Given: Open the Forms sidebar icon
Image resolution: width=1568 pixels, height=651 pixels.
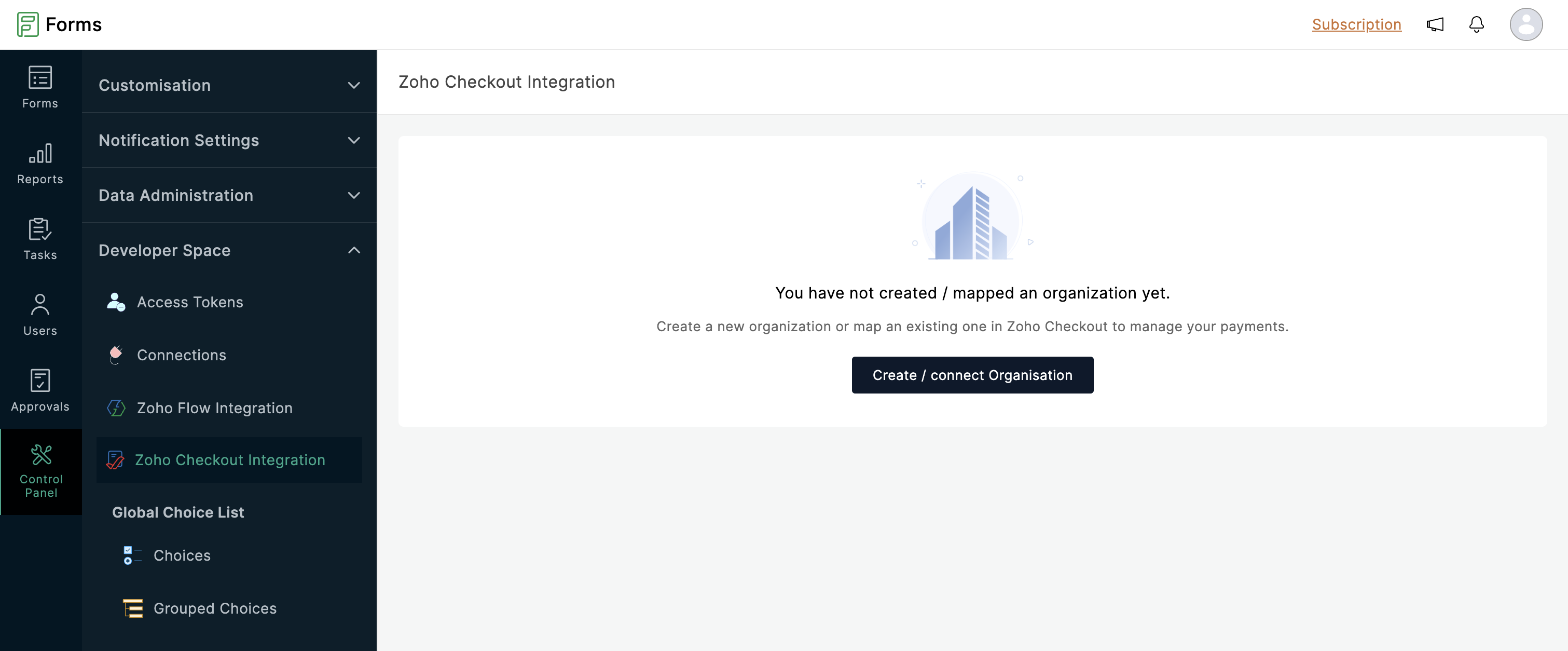Looking at the screenshot, I should coord(40,87).
